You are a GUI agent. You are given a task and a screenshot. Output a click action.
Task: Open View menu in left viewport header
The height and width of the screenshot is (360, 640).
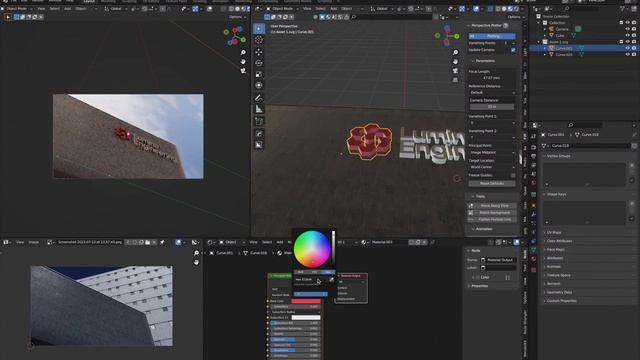click(x=41, y=9)
